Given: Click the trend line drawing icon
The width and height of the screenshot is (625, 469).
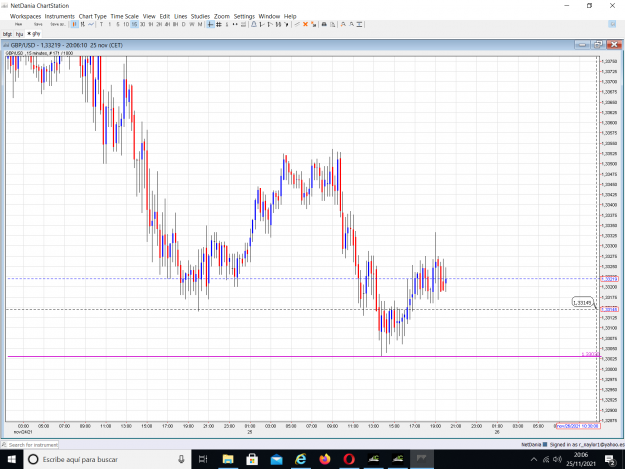Looking at the screenshot, I should click(x=297, y=24).
